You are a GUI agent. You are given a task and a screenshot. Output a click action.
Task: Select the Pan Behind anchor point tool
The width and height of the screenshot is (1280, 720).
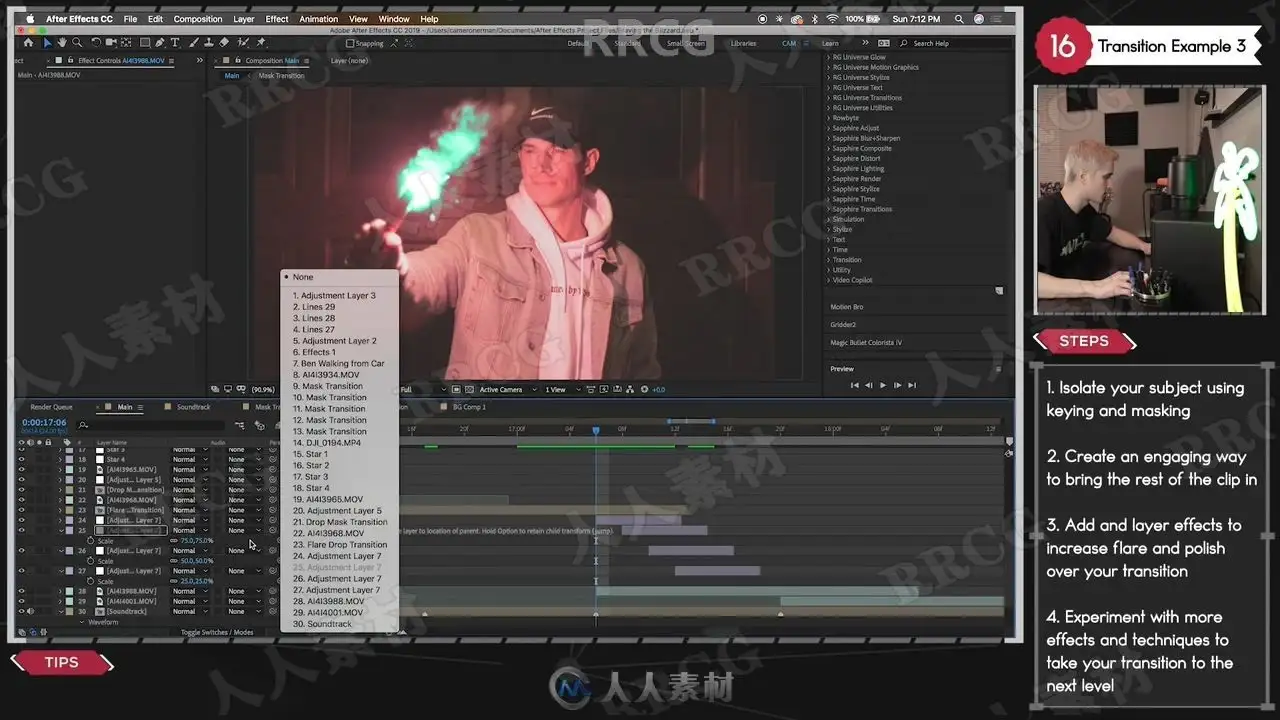[126, 42]
